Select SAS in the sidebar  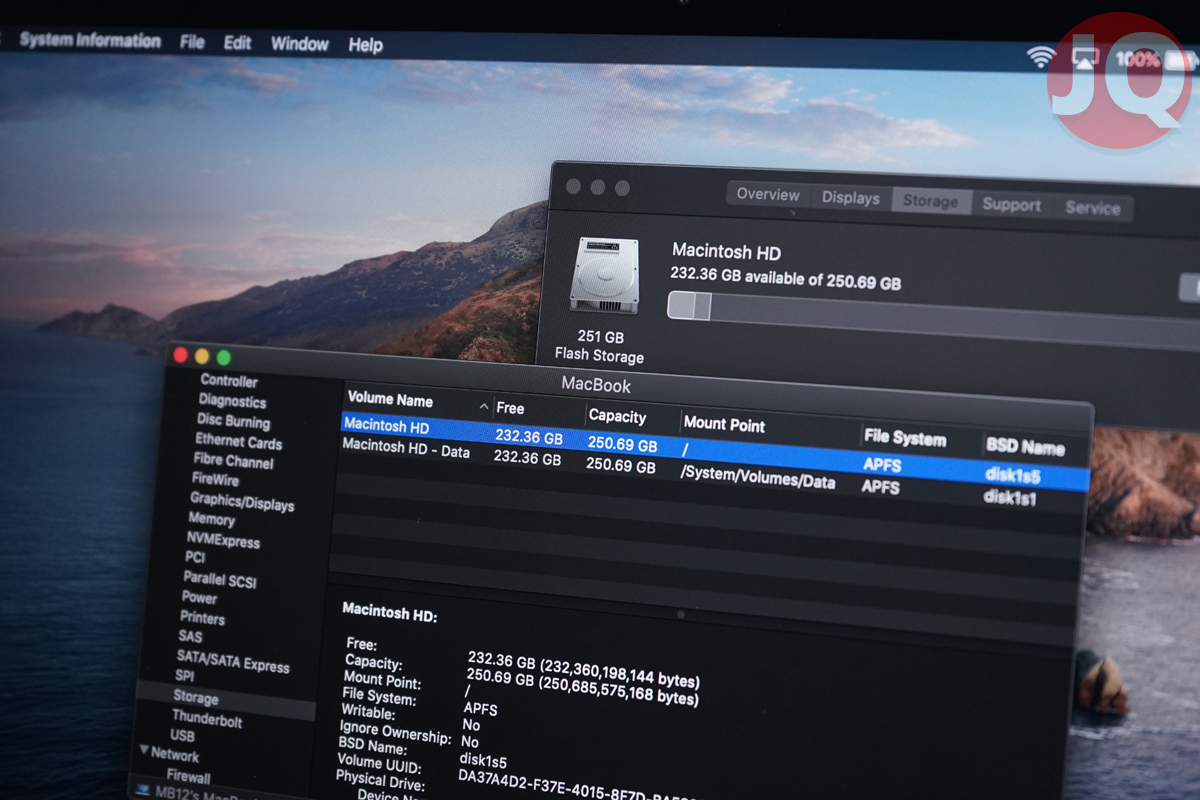click(x=190, y=636)
